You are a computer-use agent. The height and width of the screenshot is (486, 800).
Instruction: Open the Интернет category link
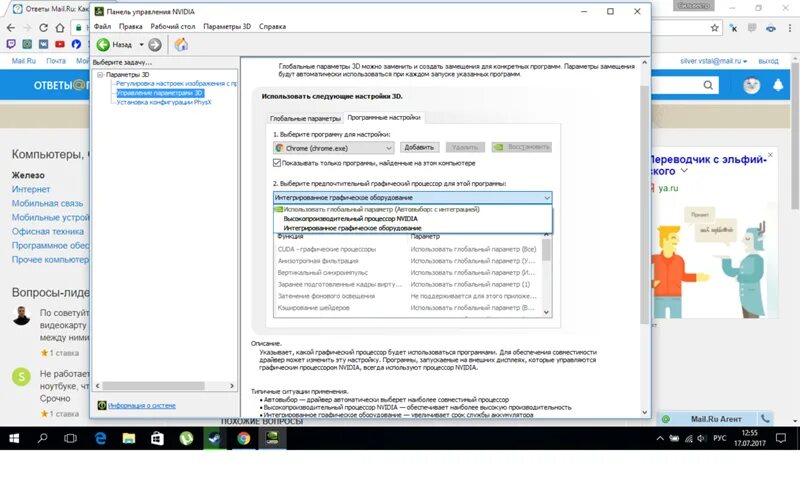(x=31, y=189)
